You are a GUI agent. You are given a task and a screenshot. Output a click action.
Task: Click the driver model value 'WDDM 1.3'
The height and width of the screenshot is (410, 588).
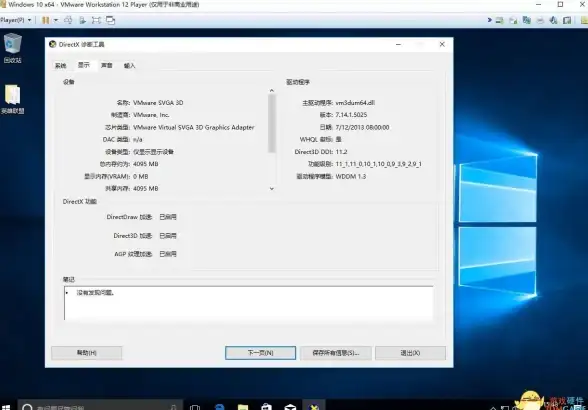point(351,176)
